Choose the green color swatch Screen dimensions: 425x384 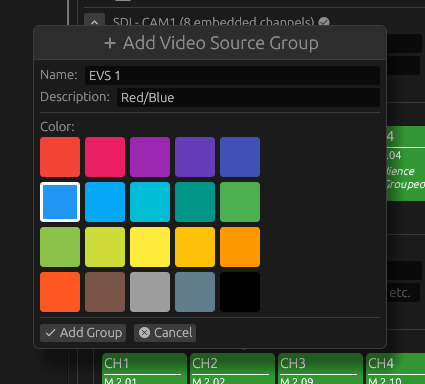(x=240, y=202)
